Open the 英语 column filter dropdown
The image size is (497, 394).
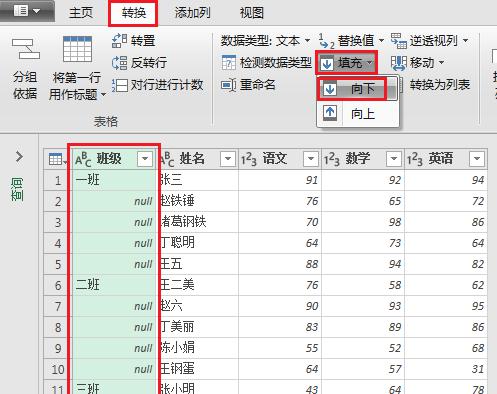coord(477,159)
